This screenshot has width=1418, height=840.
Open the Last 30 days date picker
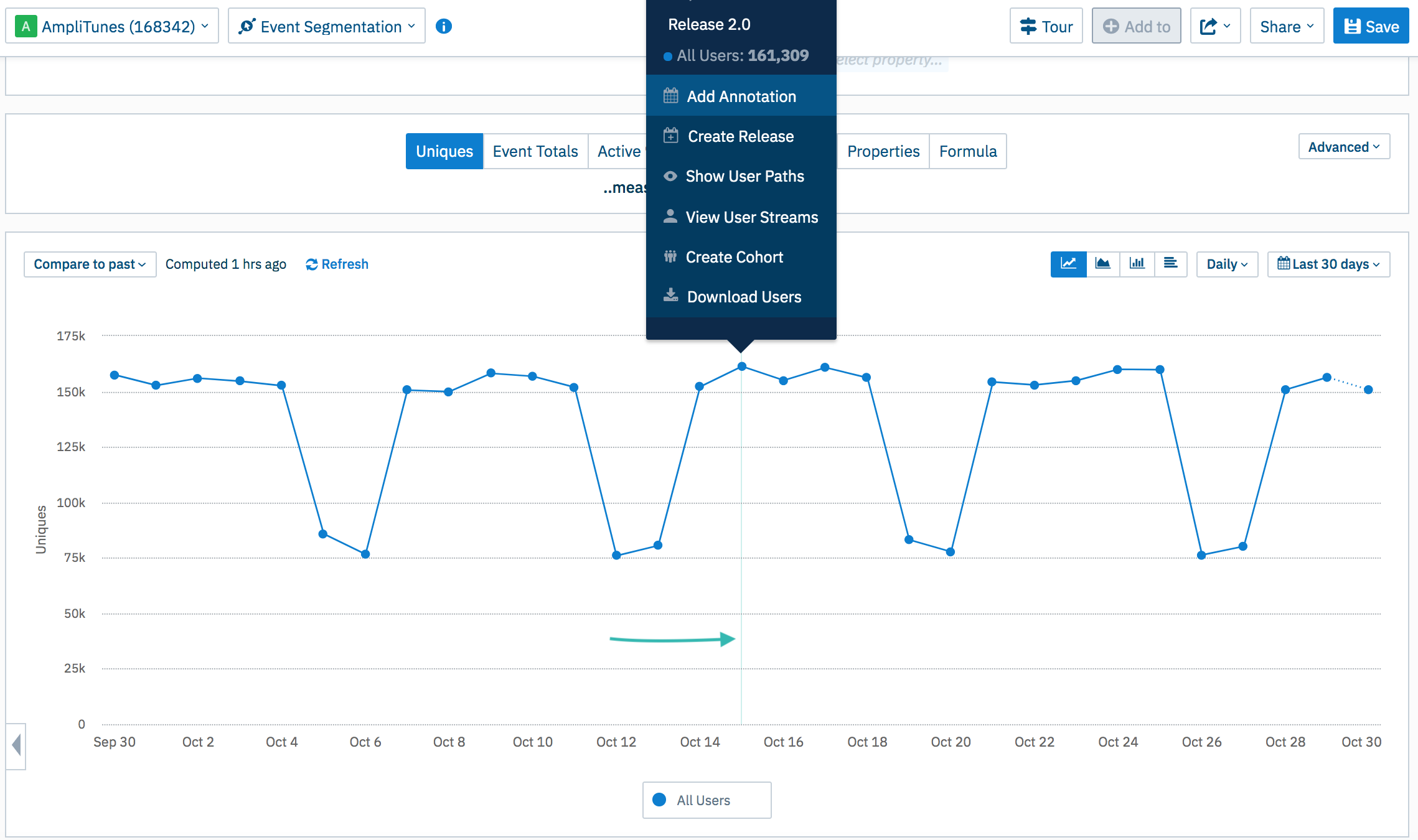[1328, 264]
